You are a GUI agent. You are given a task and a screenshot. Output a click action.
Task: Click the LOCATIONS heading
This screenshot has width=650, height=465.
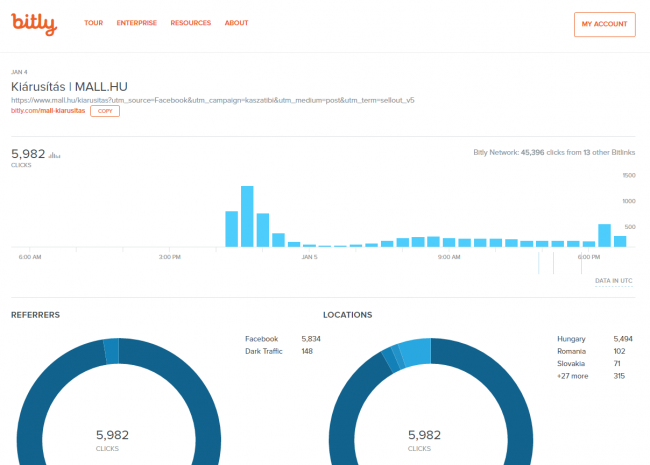pos(347,315)
